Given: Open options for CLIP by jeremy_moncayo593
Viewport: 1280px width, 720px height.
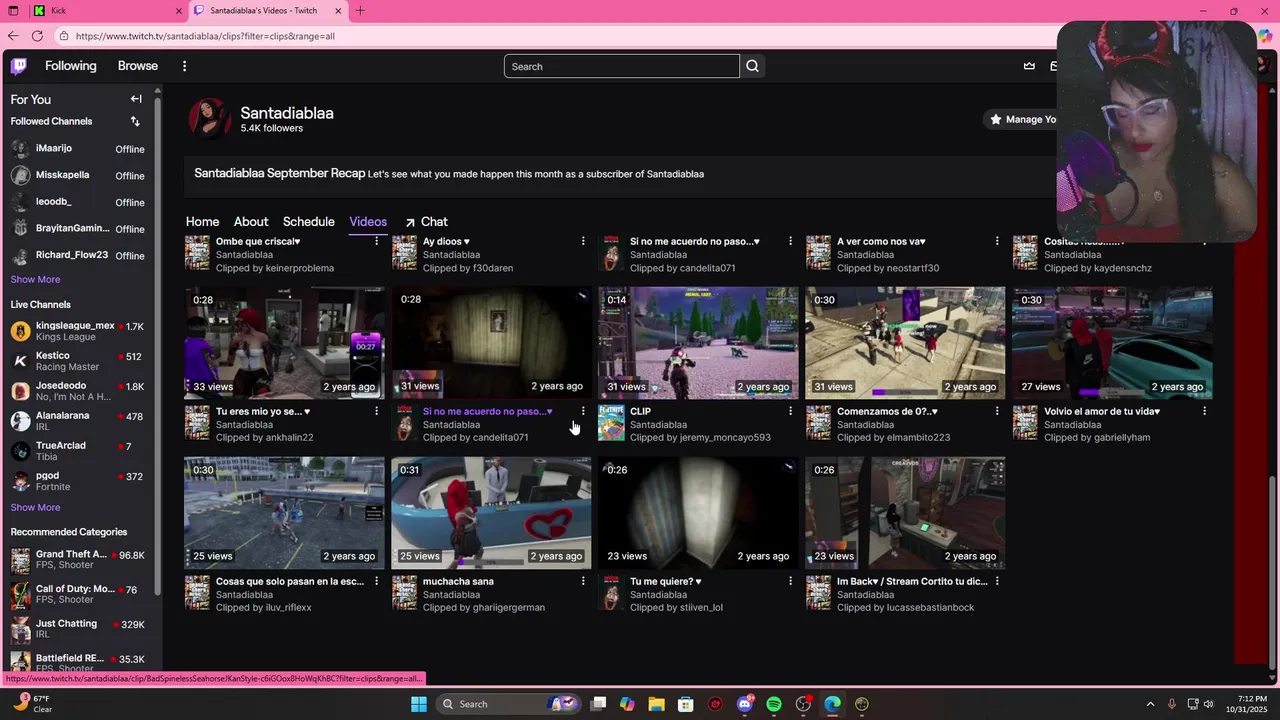Looking at the screenshot, I should coord(790,411).
